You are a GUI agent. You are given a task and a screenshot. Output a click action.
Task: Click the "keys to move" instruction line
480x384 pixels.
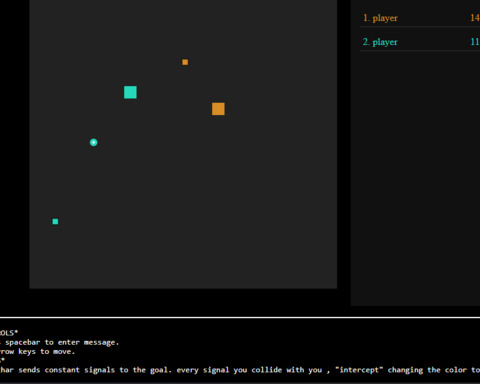tap(37, 352)
